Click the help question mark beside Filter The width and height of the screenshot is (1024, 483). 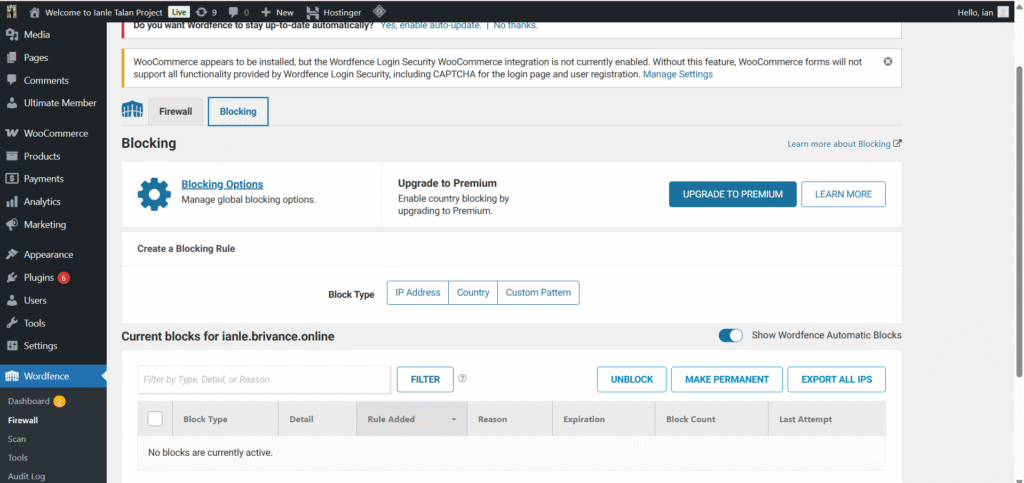[462, 379]
